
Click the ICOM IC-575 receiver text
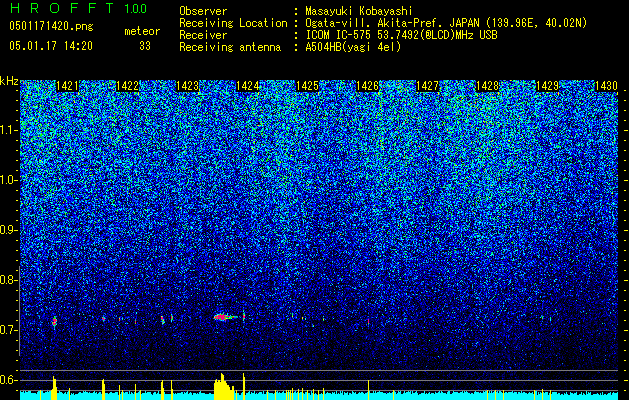tap(401, 35)
